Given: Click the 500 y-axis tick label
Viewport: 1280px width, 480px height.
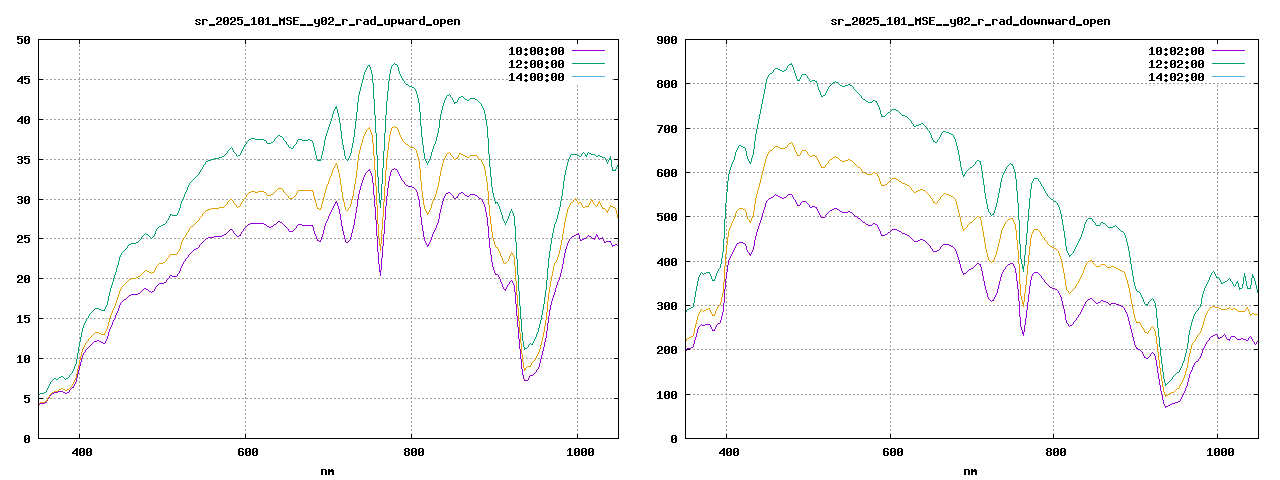Looking at the screenshot, I should (x=667, y=217).
